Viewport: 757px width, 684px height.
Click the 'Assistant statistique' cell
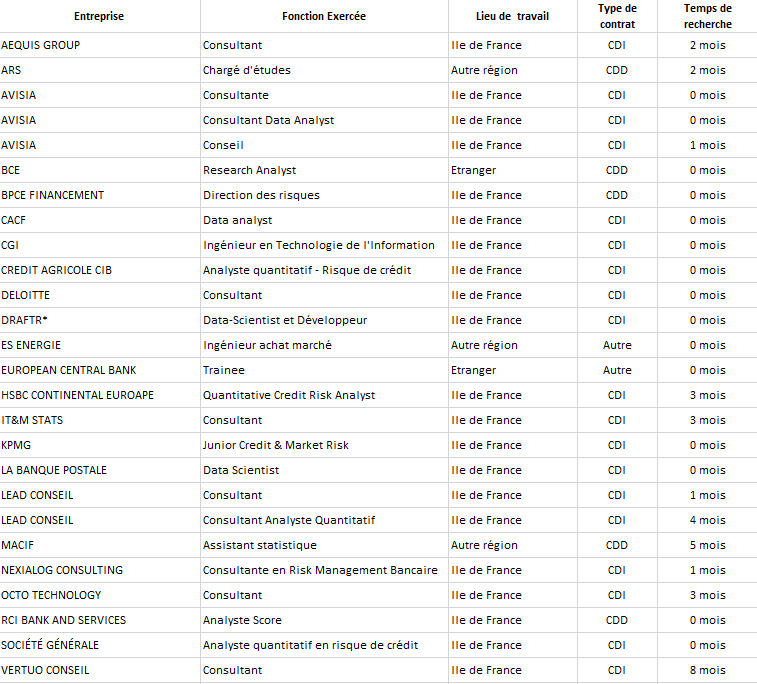coord(324,545)
